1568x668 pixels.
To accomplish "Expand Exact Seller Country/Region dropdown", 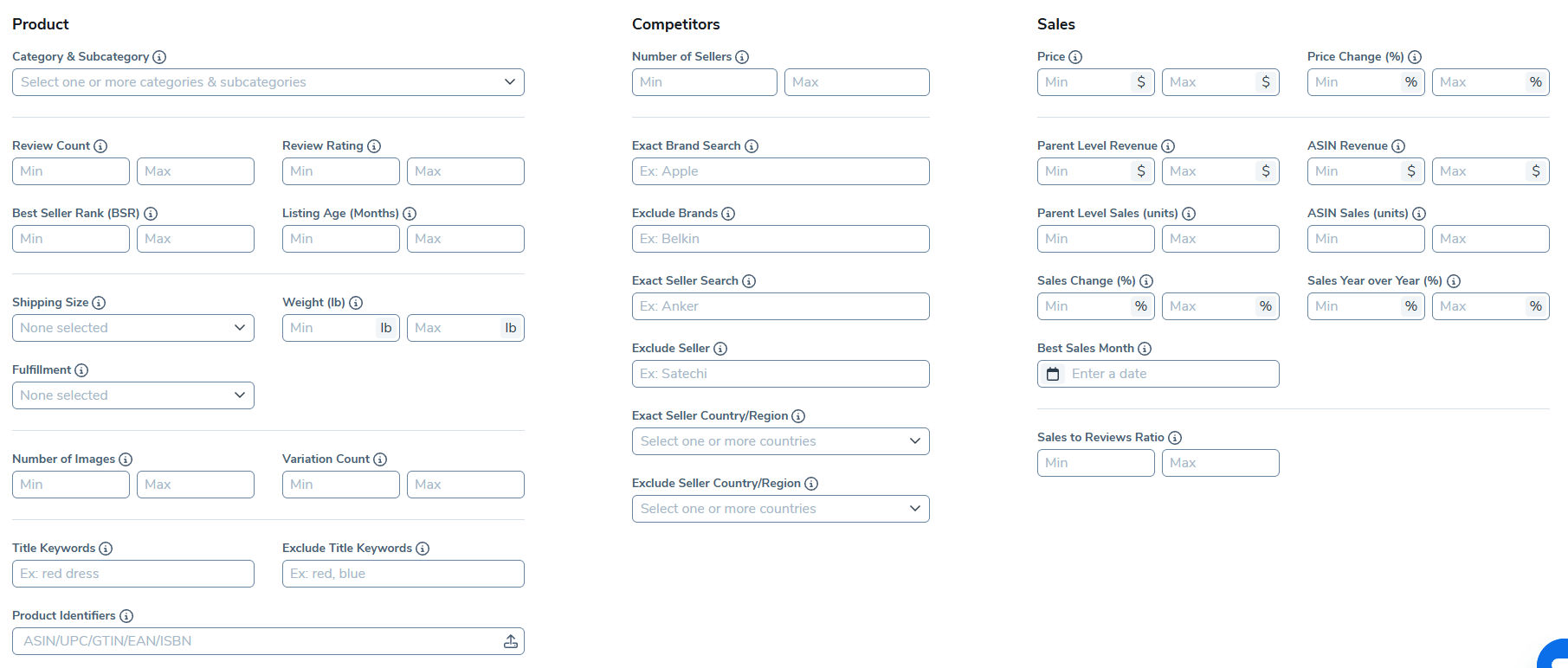I will (x=780, y=441).
